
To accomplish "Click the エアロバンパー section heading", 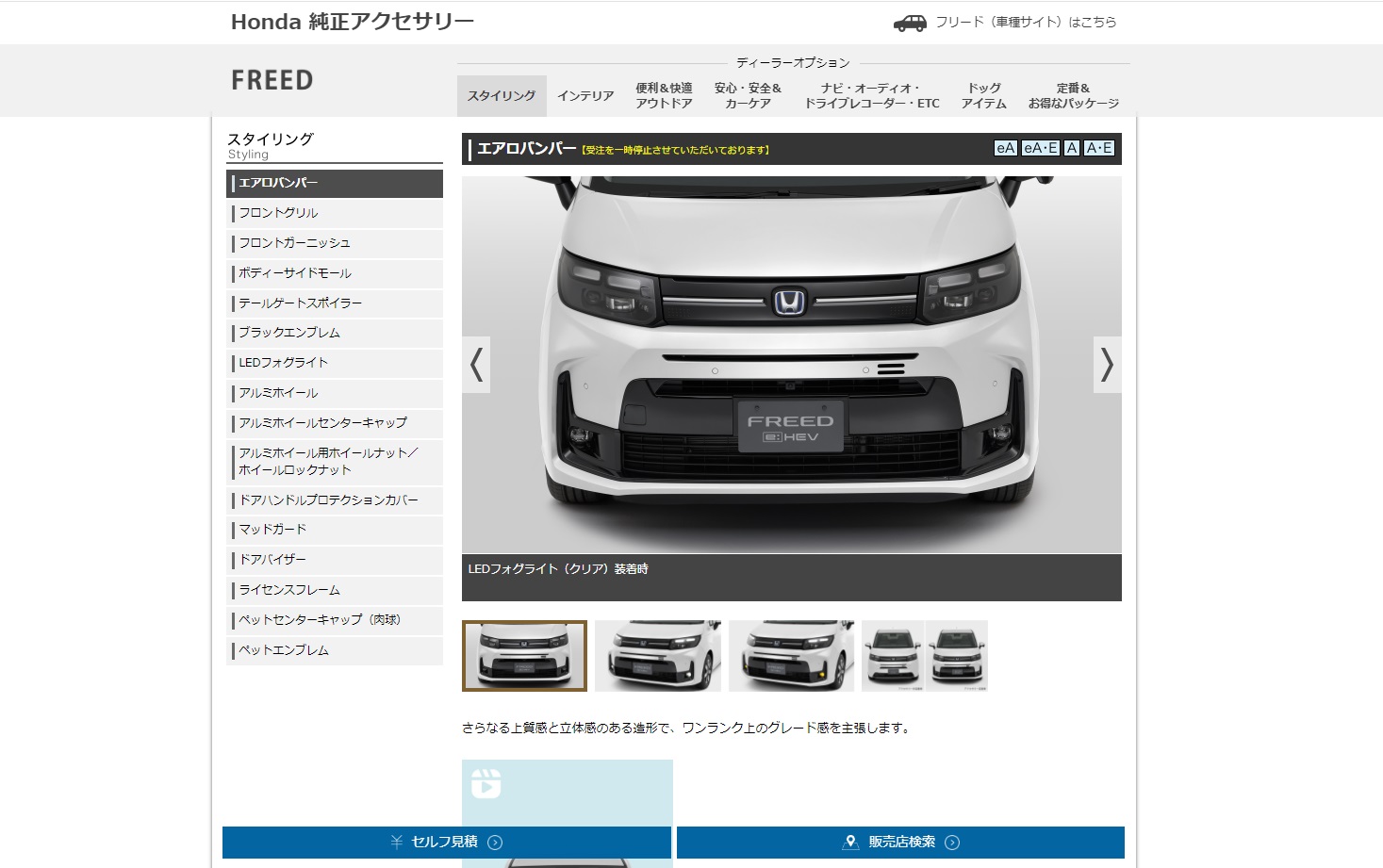I will click(x=526, y=148).
